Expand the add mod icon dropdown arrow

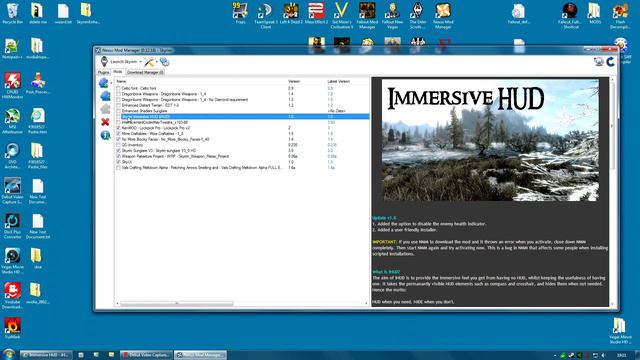(x=111, y=83)
